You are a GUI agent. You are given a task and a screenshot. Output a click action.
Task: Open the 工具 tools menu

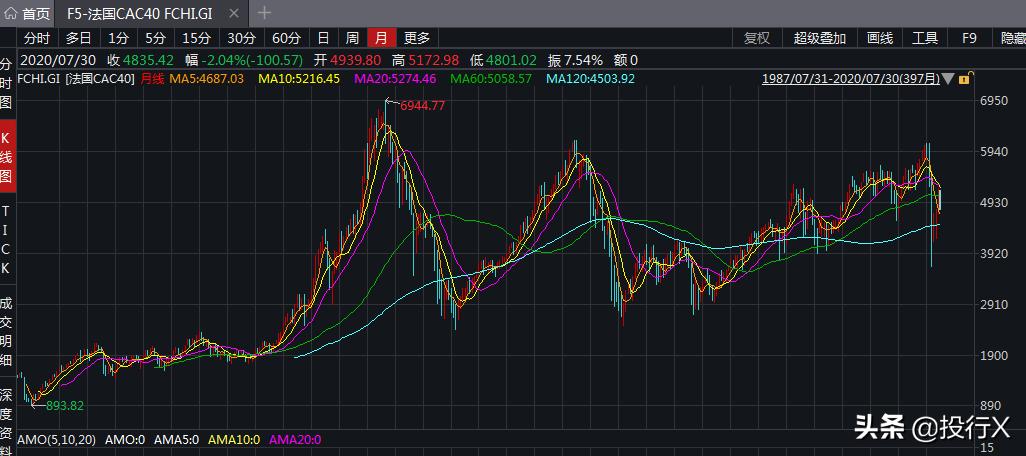tap(925, 38)
